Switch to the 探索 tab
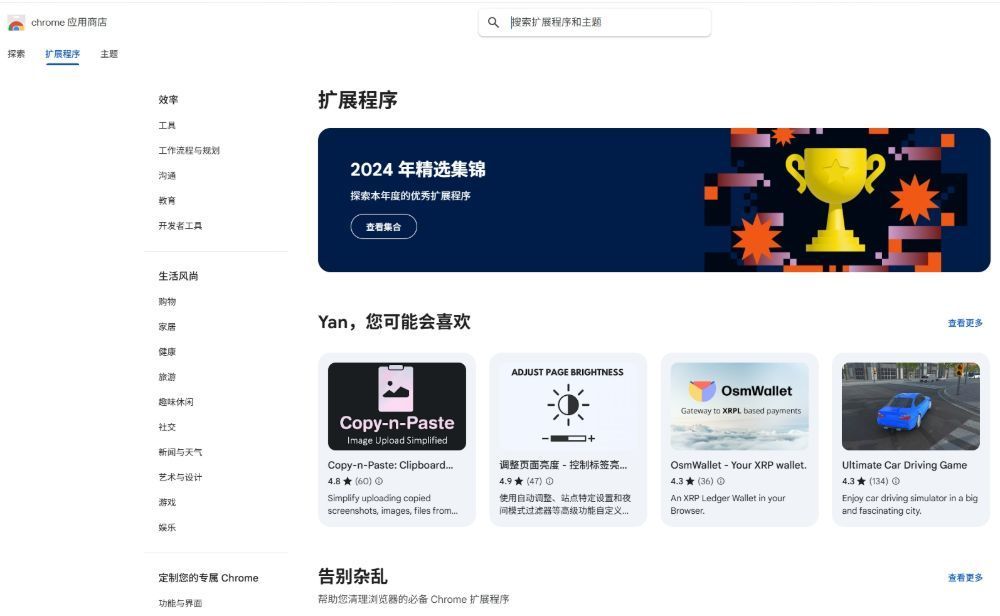The height and width of the screenshot is (616, 1000). coord(16,54)
